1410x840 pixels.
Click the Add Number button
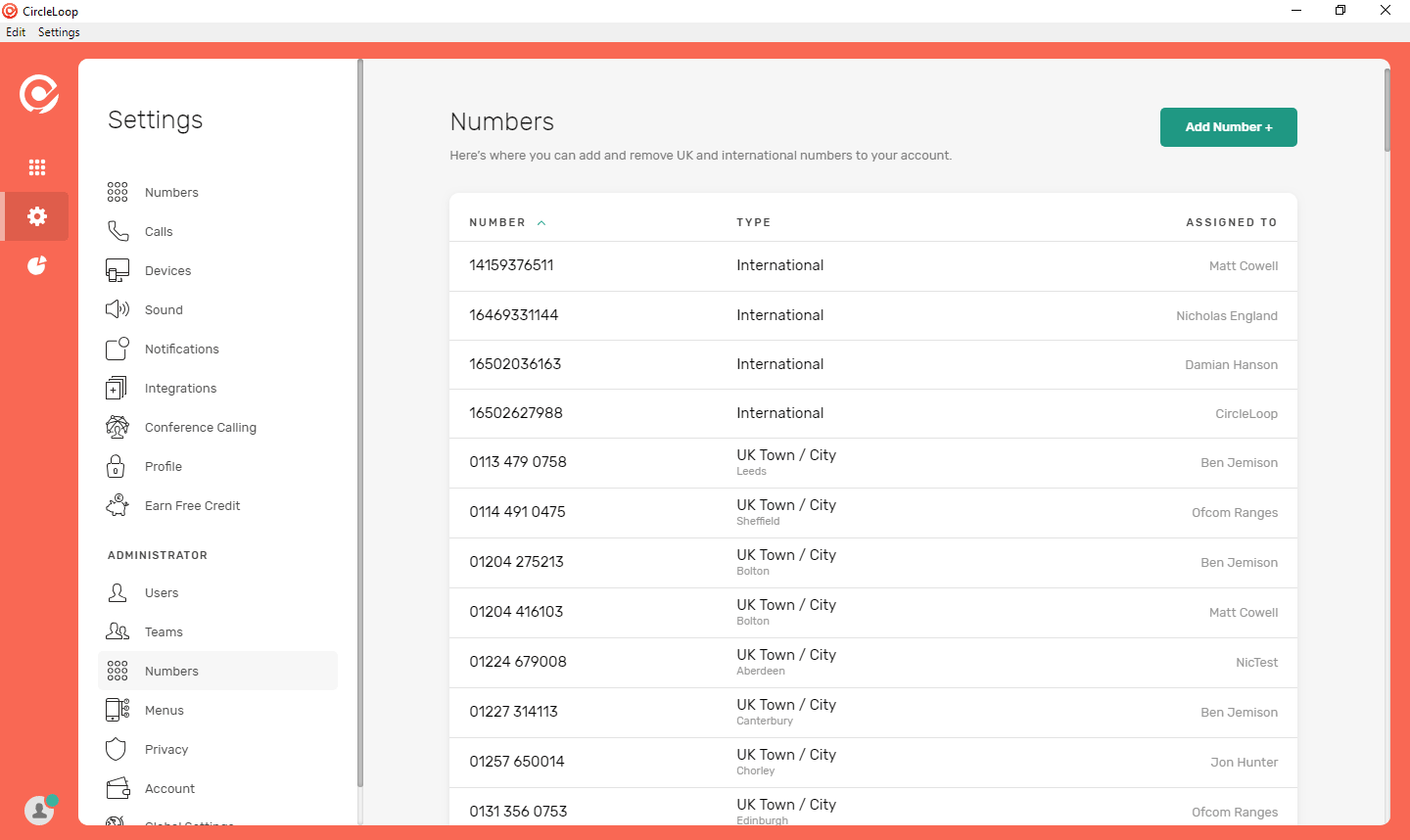pos(1228,127)
